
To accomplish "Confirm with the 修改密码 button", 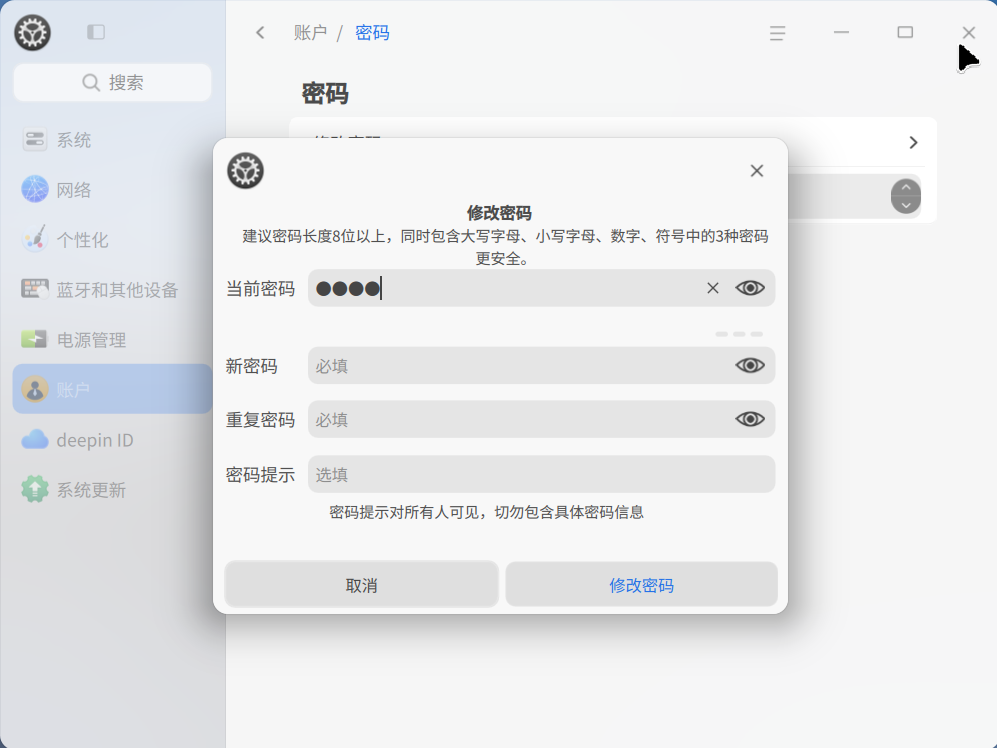I will [x=641, y=584].
